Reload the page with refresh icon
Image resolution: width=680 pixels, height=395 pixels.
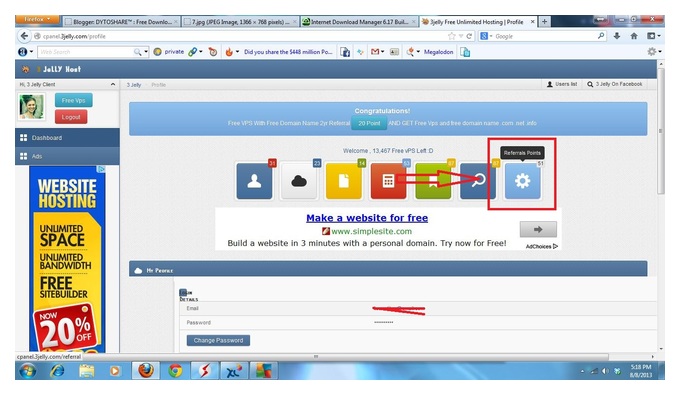469,36
